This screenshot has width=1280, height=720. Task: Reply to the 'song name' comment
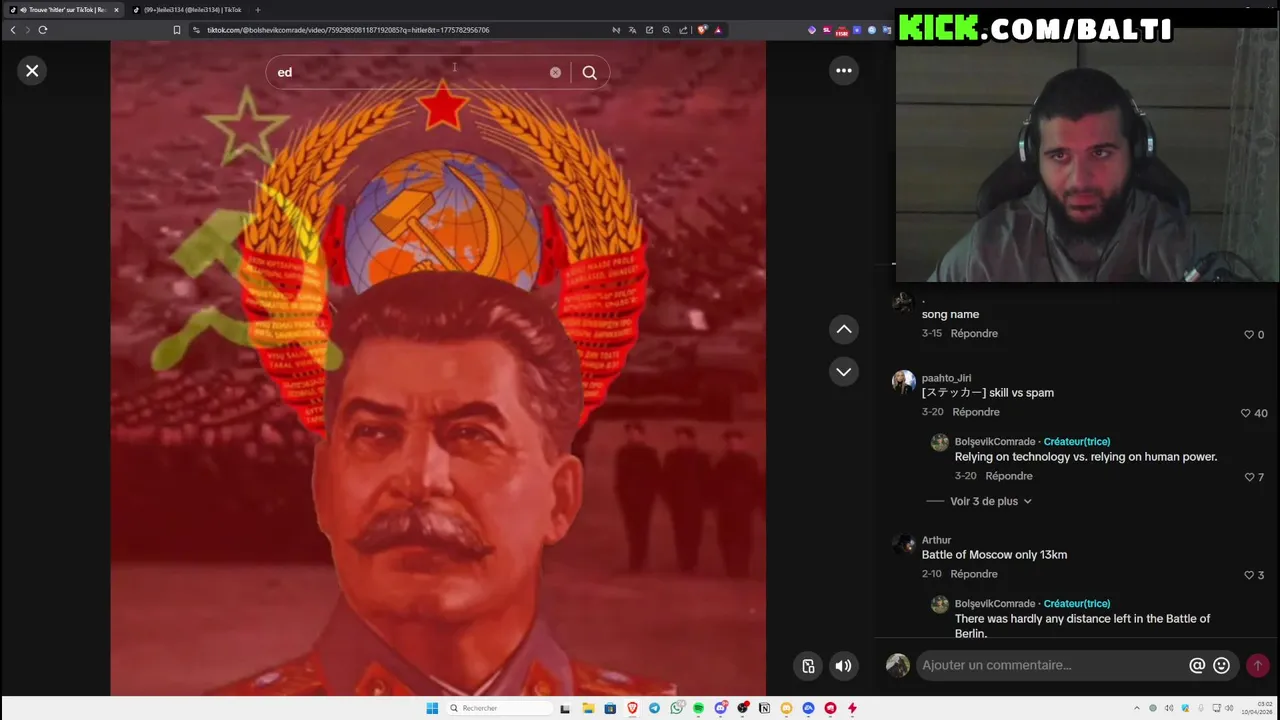[x=974, y=333]
